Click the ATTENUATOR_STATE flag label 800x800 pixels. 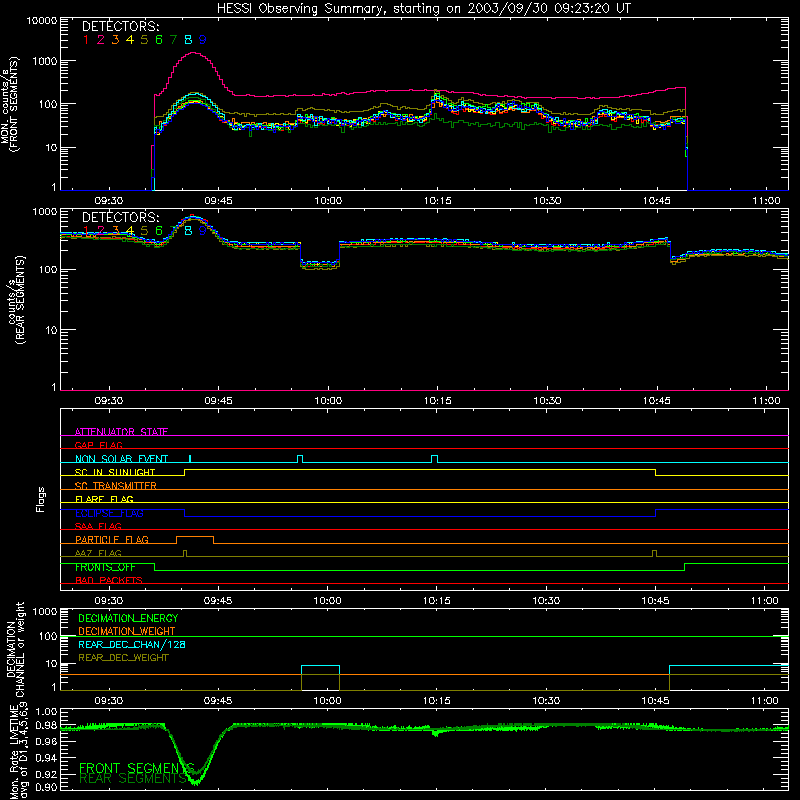click(121, 432)
